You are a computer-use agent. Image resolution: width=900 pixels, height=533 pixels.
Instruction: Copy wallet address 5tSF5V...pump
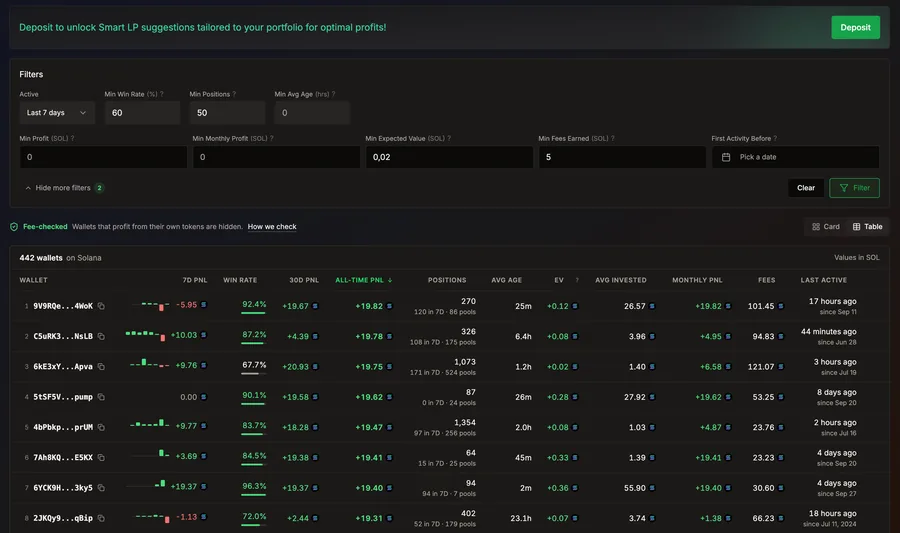click(101, 397)
